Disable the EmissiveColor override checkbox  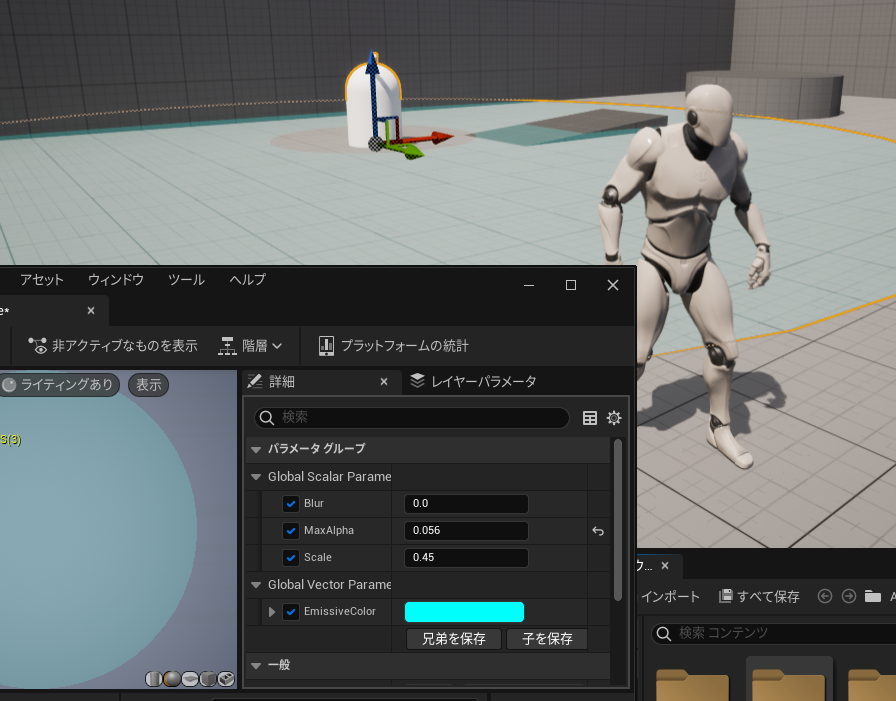[291, 612]
